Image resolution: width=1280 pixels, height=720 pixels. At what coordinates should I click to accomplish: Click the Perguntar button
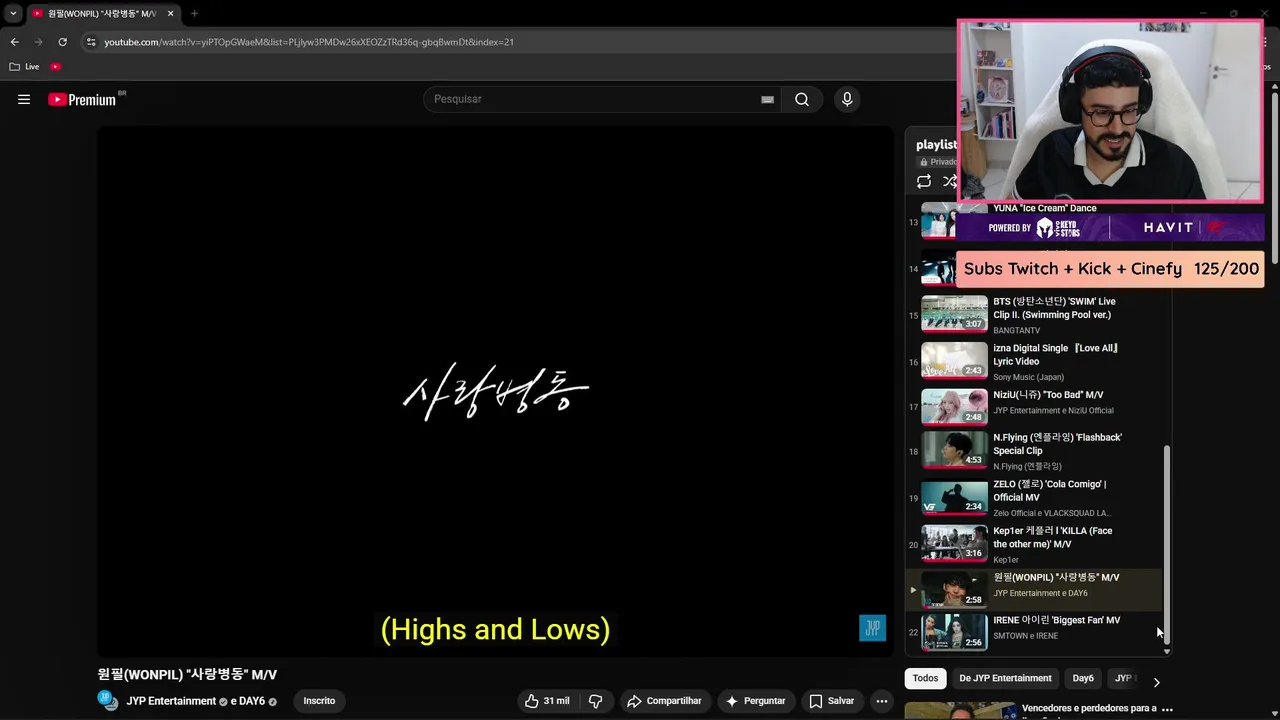pyautogui.click(x=756, y=701)
